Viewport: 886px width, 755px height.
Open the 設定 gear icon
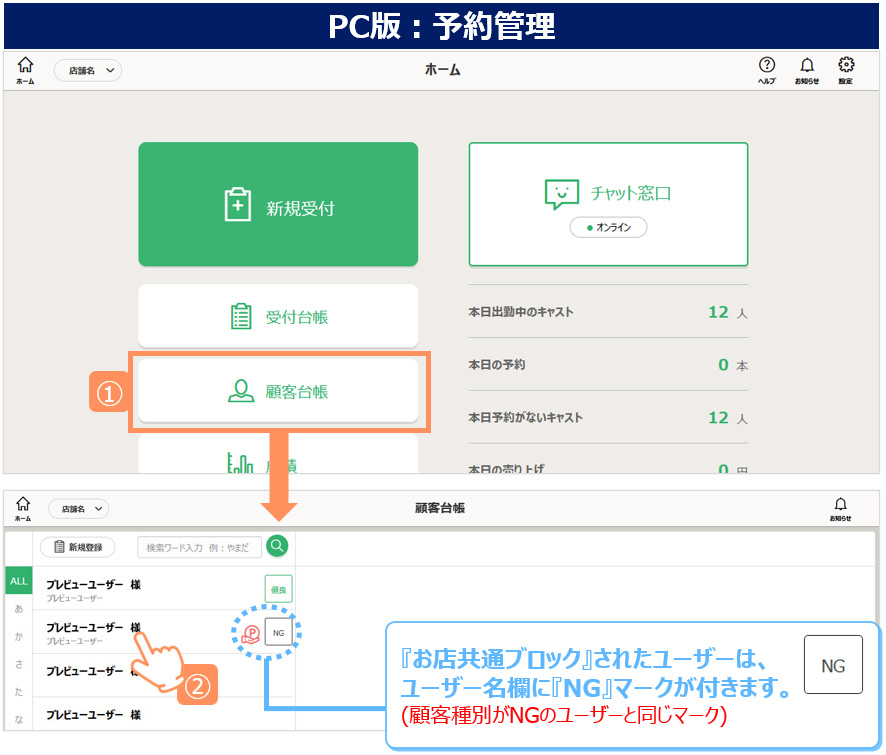click(x=846, y=68)
